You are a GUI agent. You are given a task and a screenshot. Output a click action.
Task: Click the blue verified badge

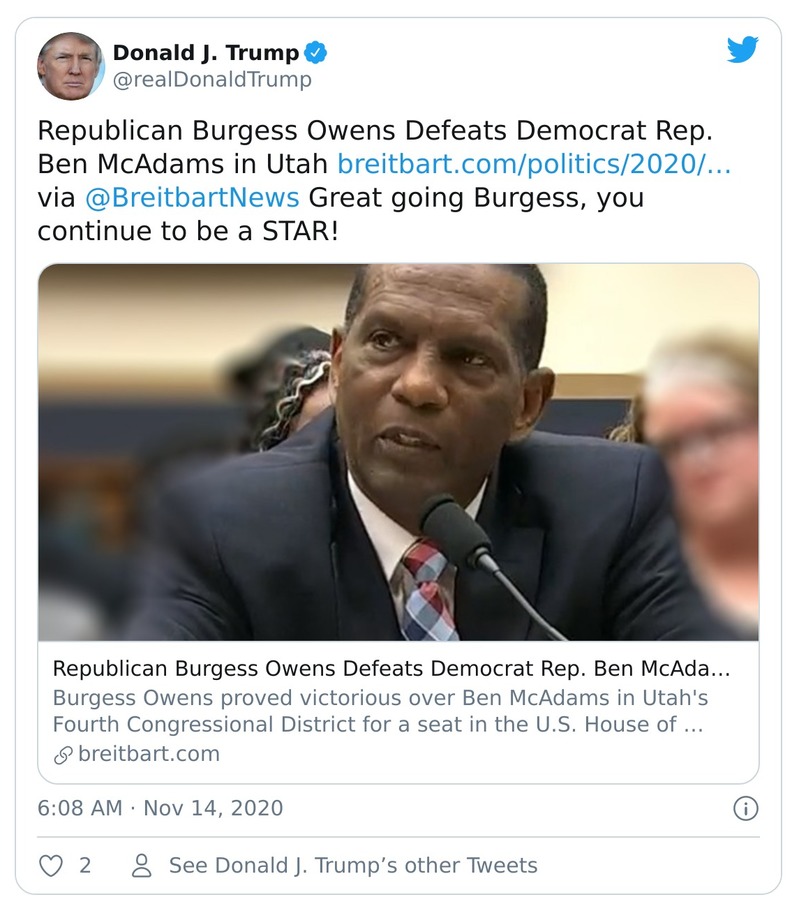pyautogui.click(x=316, y=53)
